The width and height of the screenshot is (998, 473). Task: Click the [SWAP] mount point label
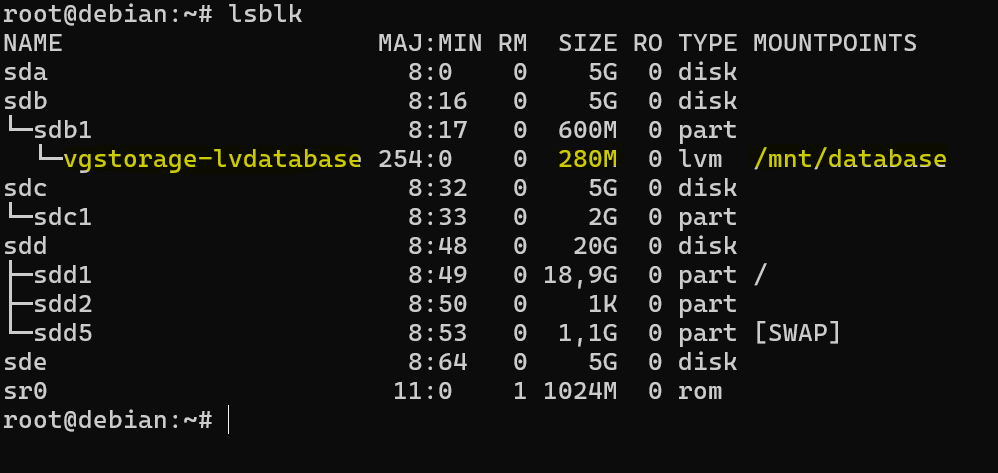click(x=797, y=334)
